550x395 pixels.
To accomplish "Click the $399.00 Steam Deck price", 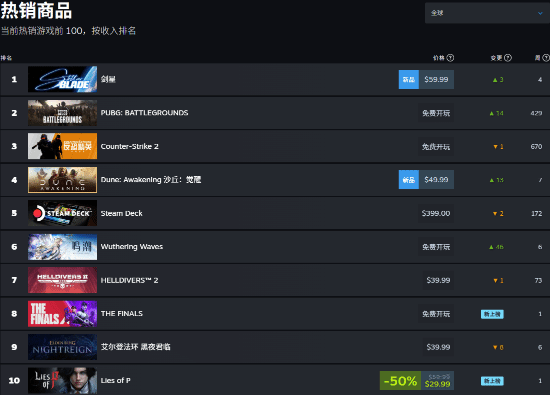I will pos(436,213).
